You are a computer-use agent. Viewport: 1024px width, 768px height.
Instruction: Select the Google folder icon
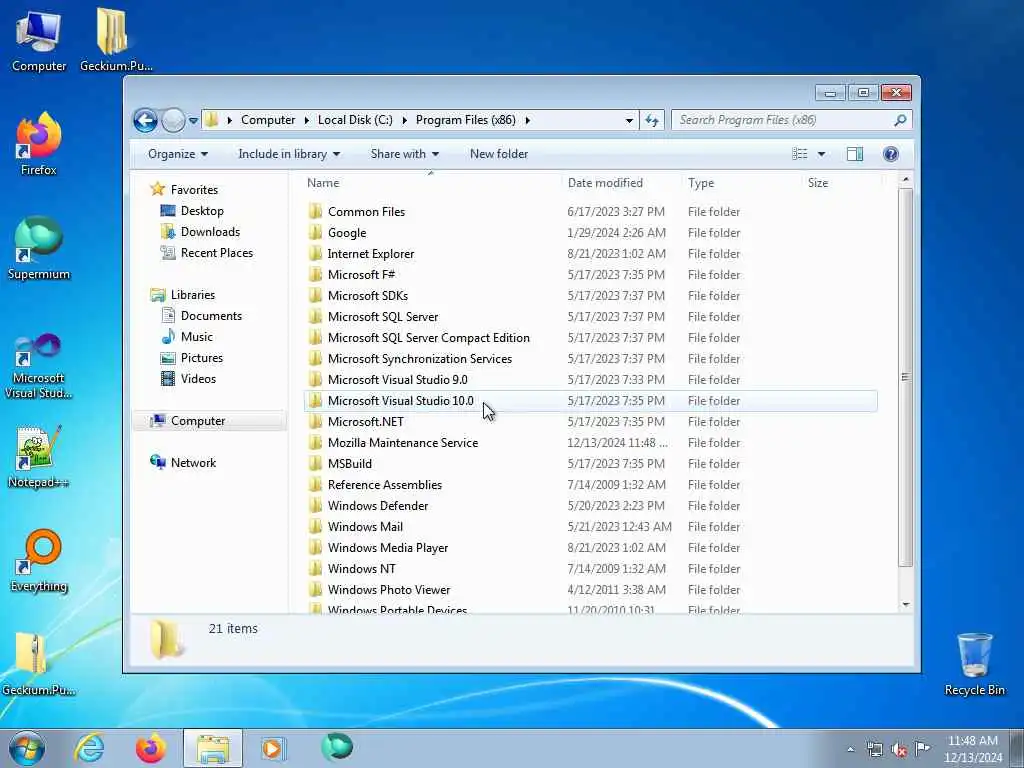coord(315,232)
